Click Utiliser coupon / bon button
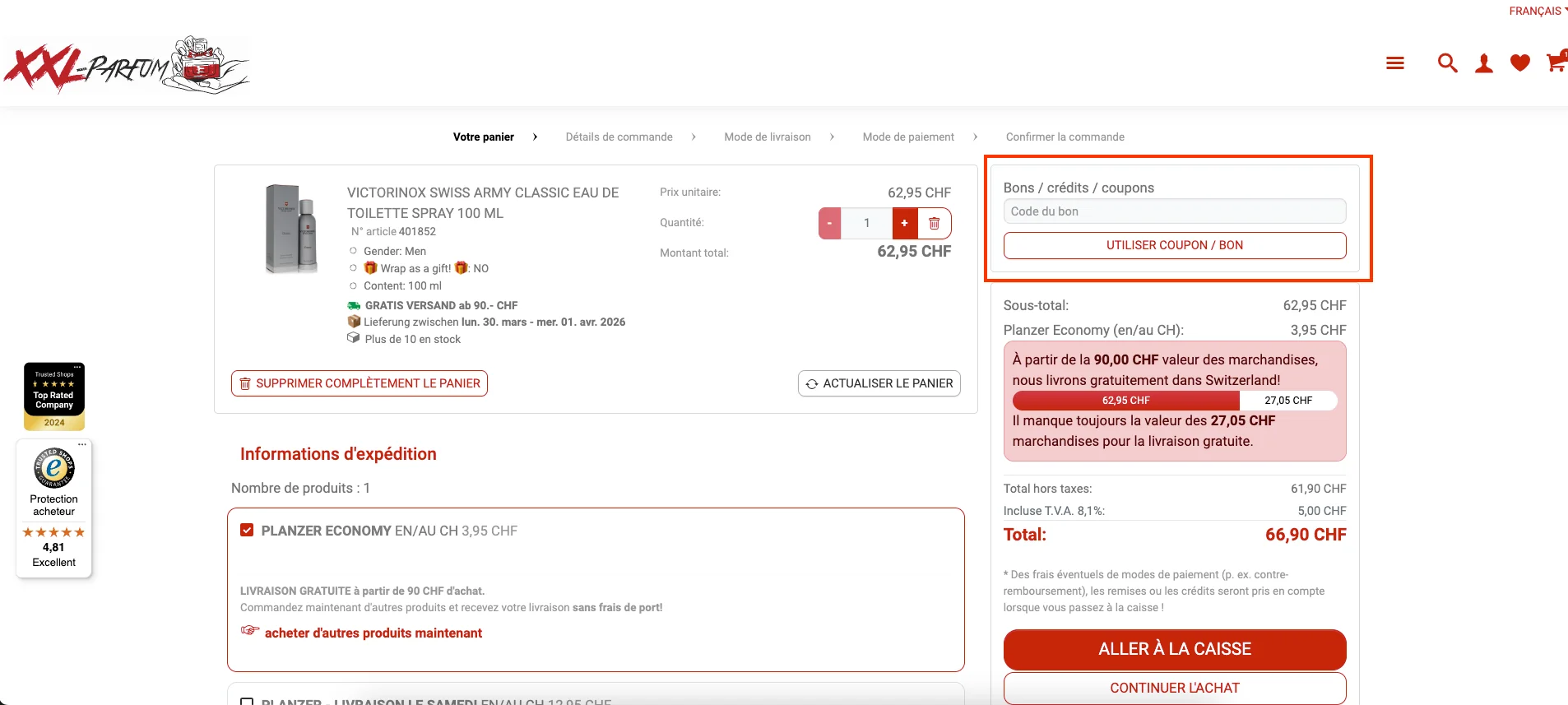The image size is (1568, 705). click(1175, 245)
